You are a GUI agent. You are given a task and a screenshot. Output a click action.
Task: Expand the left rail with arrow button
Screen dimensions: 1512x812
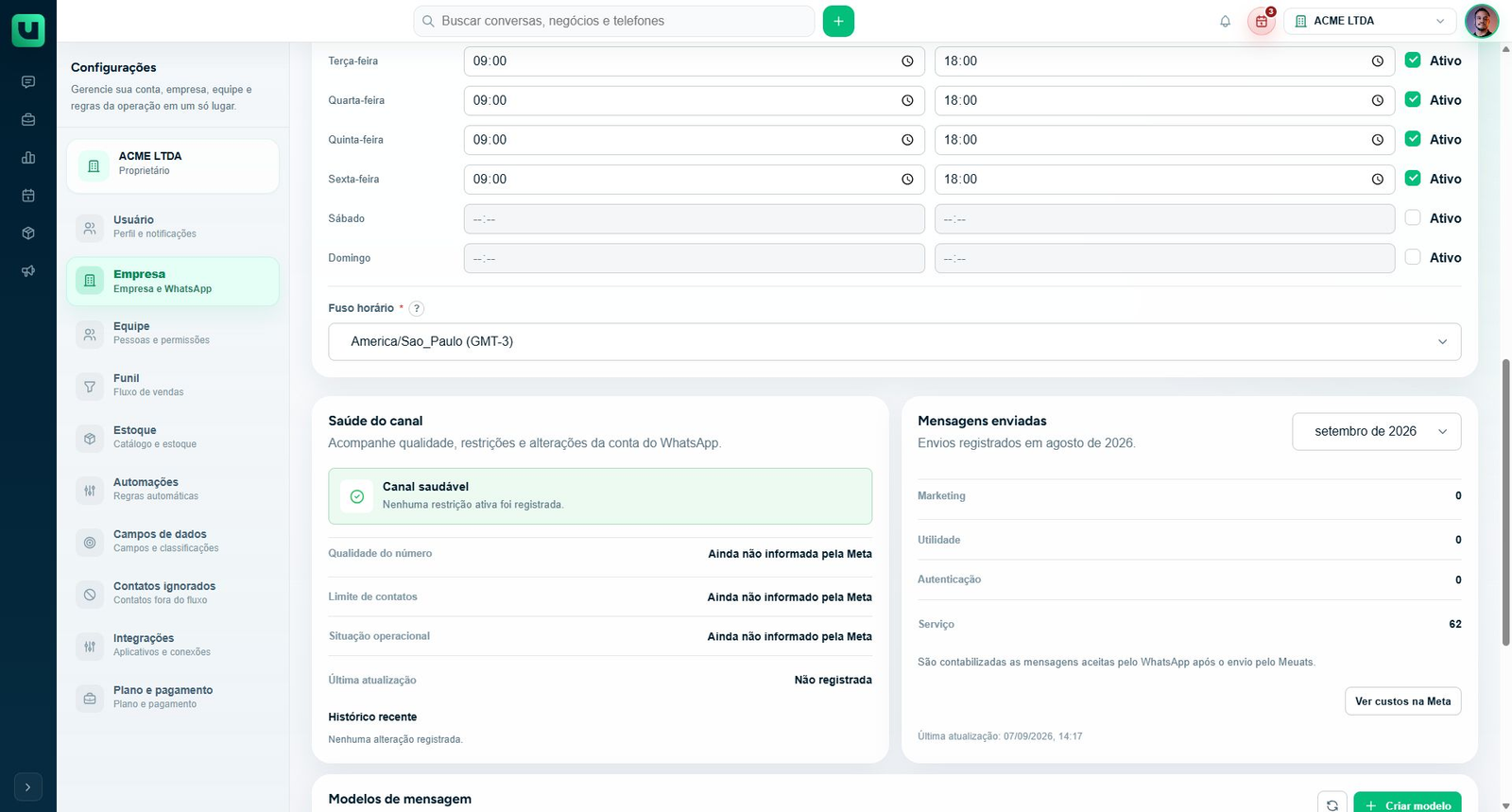28,786
